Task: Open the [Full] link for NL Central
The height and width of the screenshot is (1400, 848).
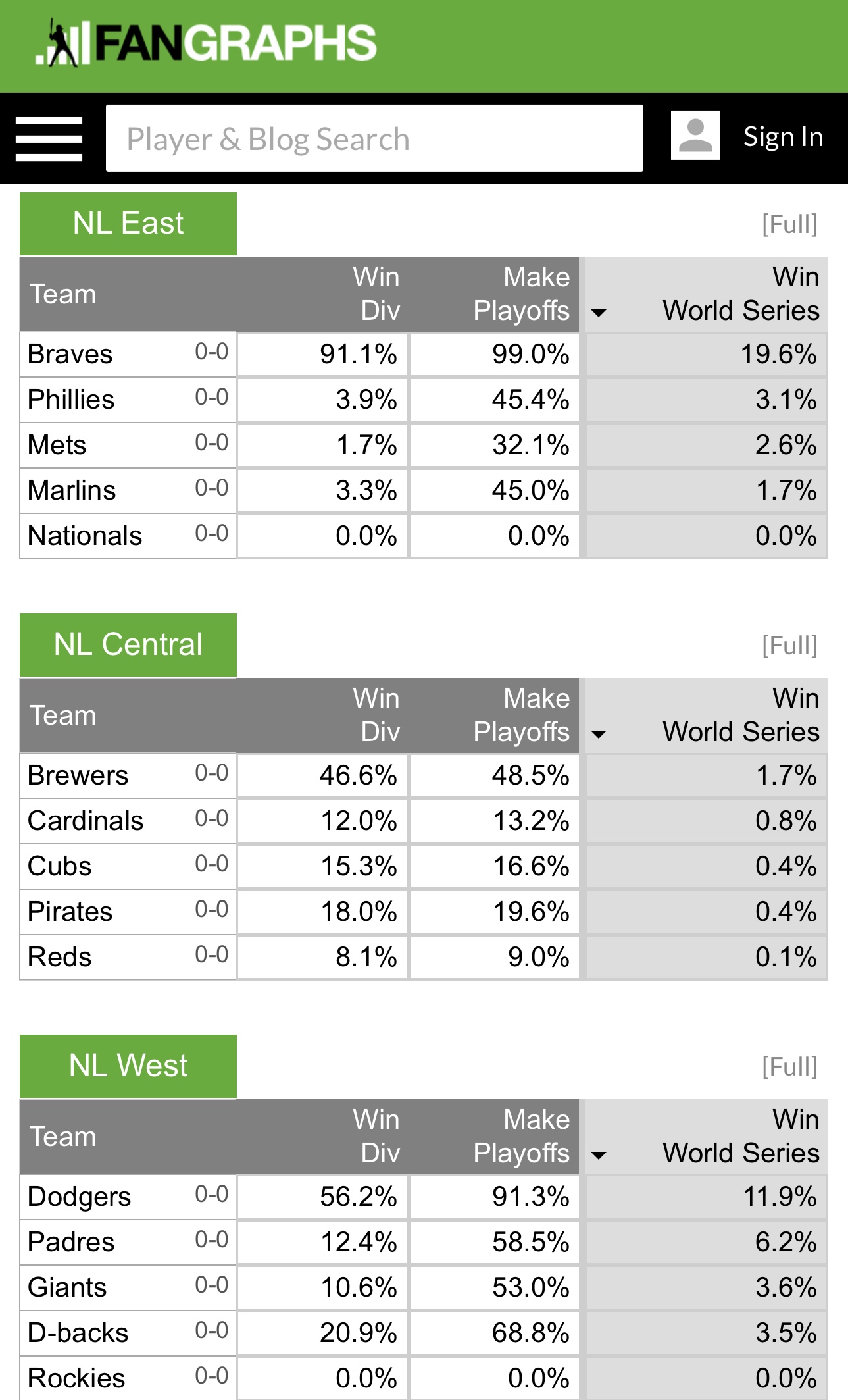Action: [789, 646]
